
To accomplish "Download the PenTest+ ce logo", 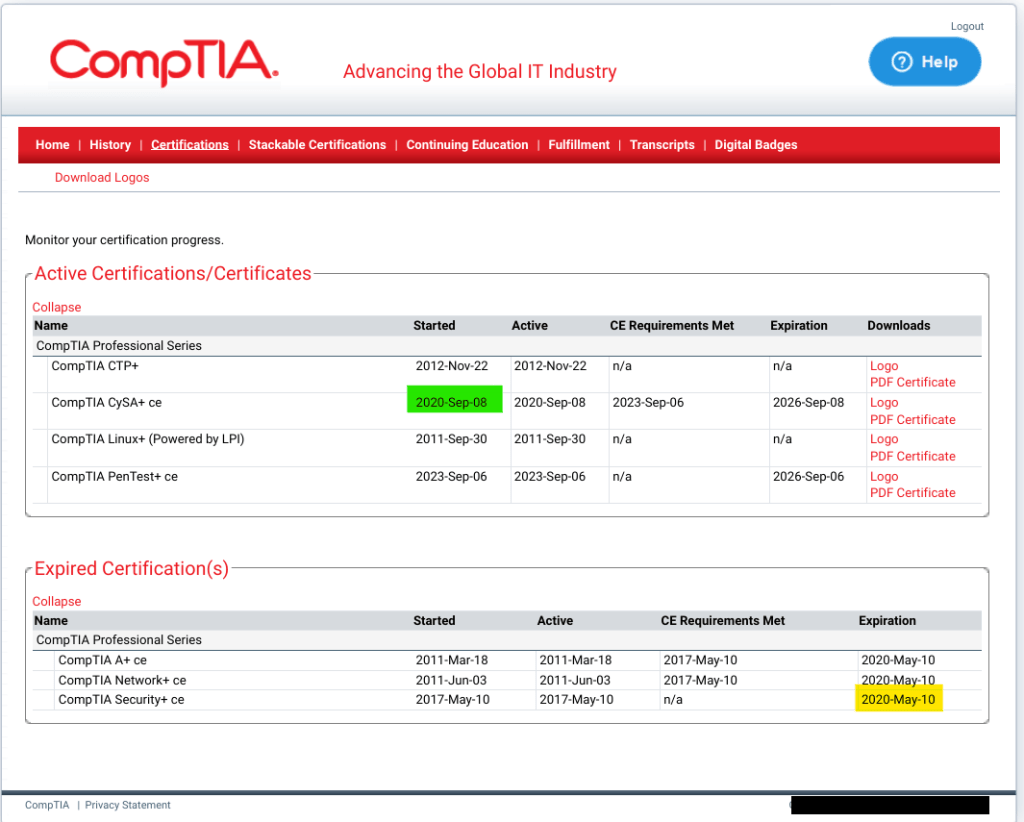I will pyautogui.click(x=884, y=477).
